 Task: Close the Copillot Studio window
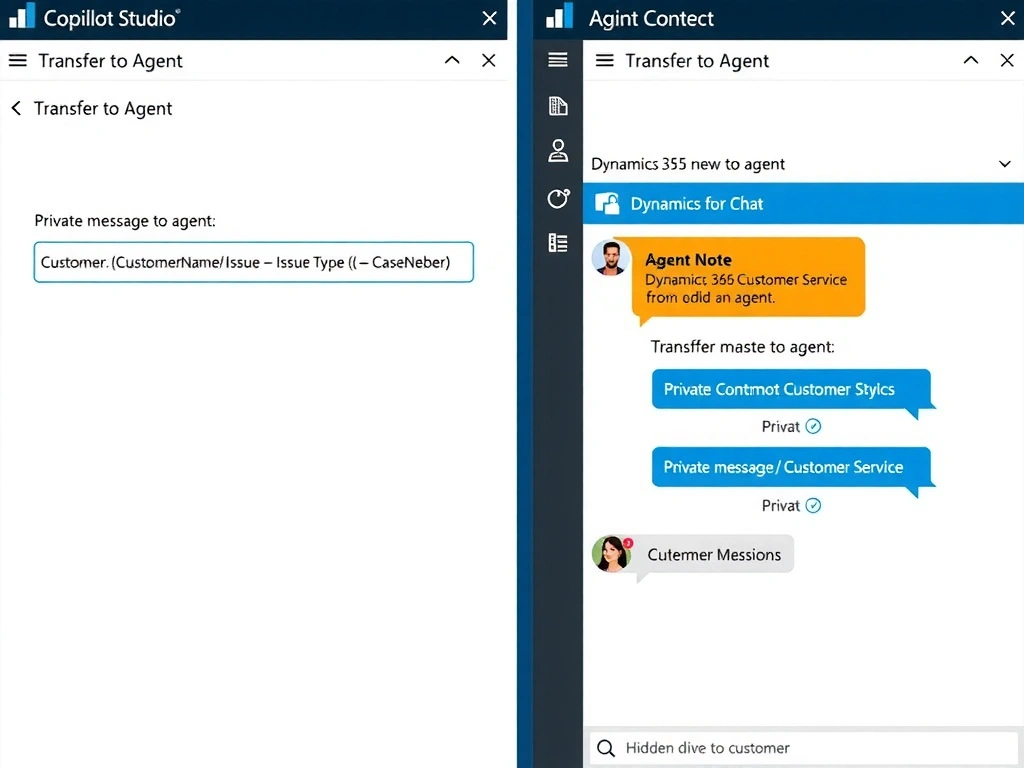coord(489,18)
